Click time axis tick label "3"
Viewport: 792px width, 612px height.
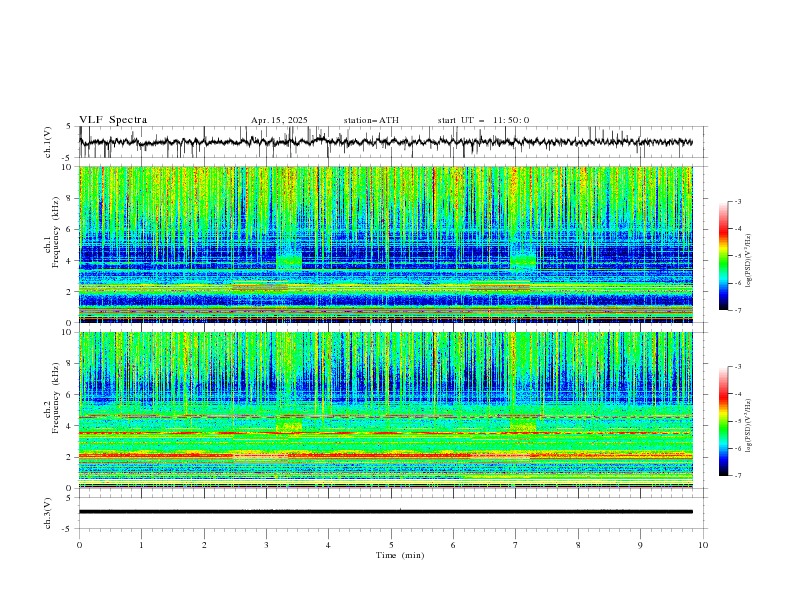coord(266,545)
